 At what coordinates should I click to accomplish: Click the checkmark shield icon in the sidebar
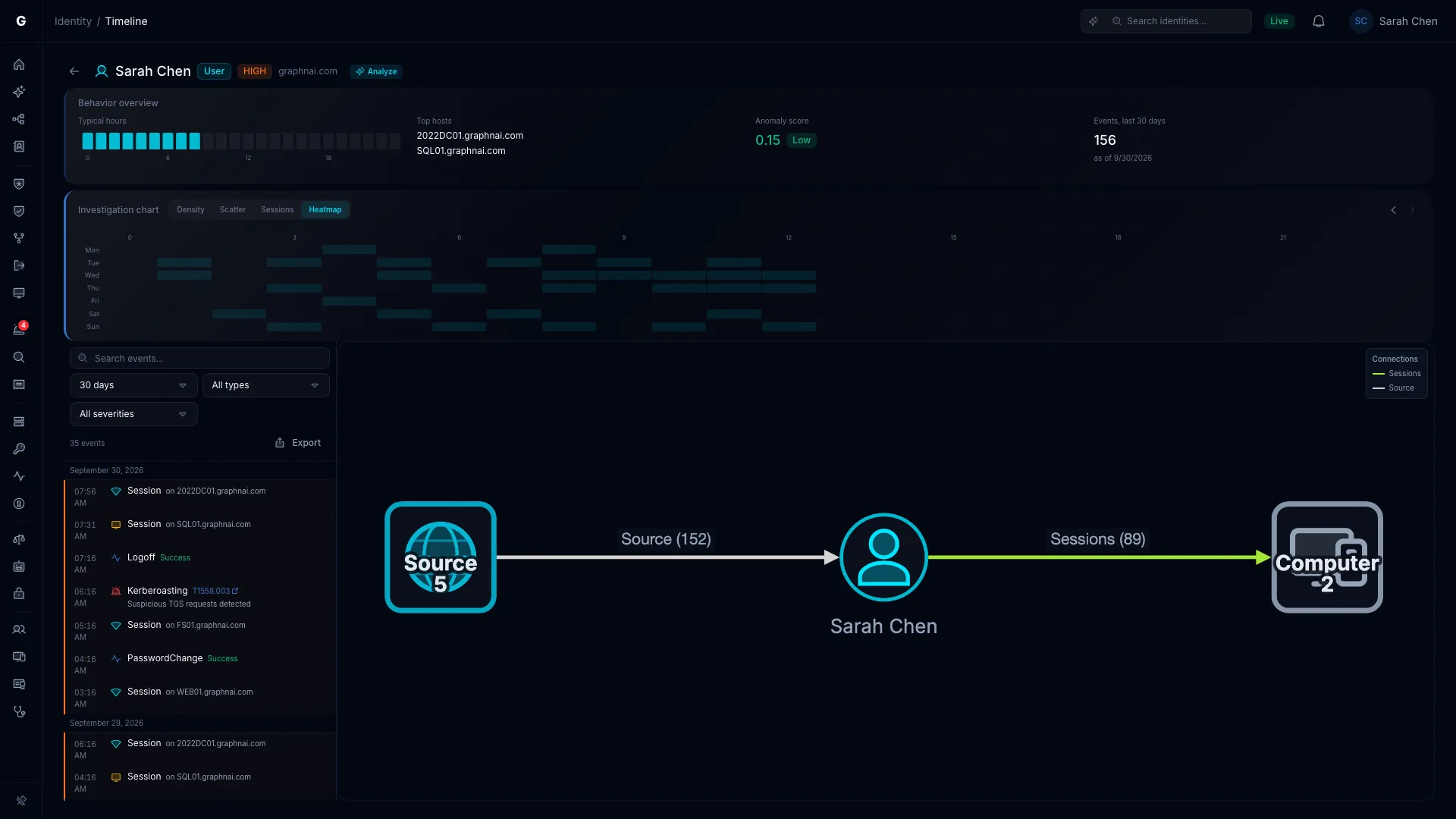click(x=19, y=211)
